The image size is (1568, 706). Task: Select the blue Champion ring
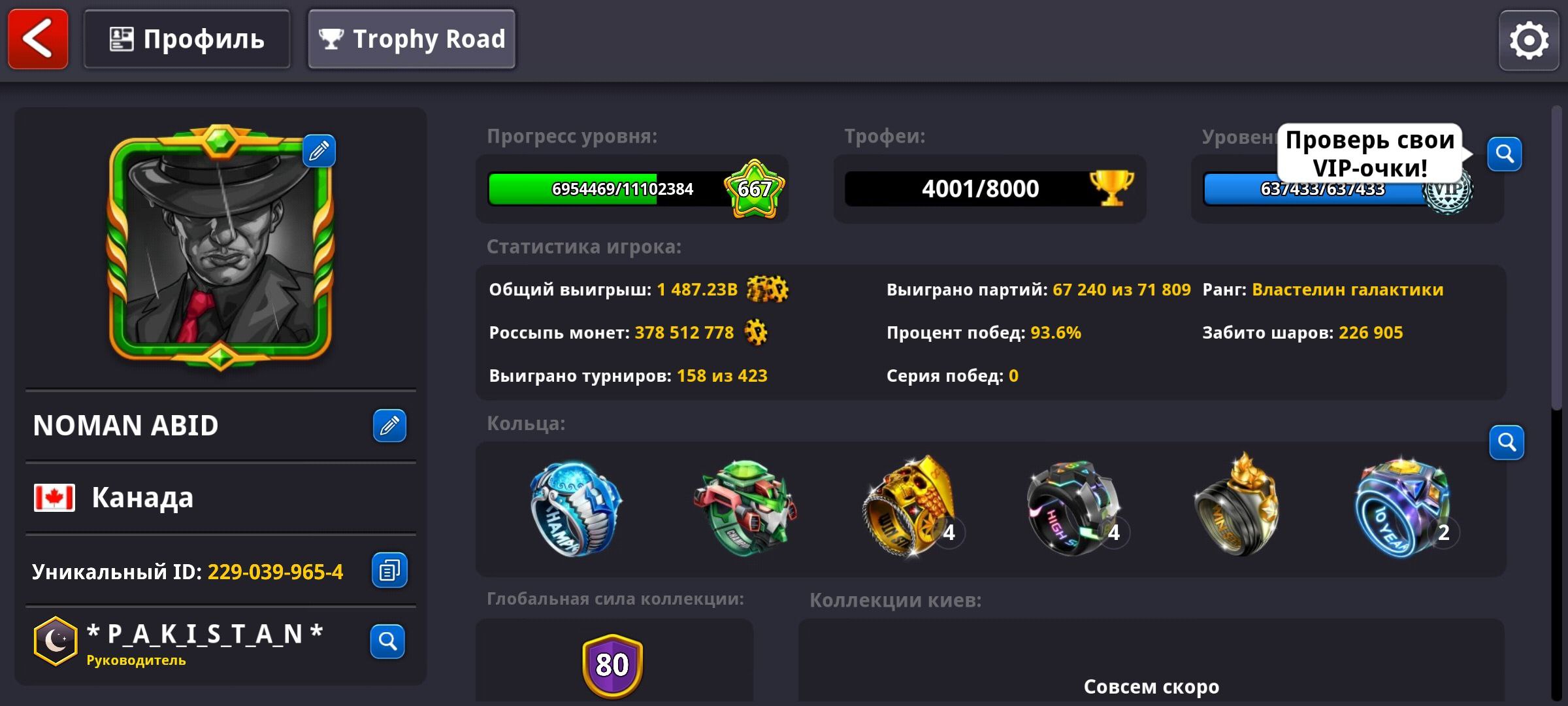tap(575, 509)
